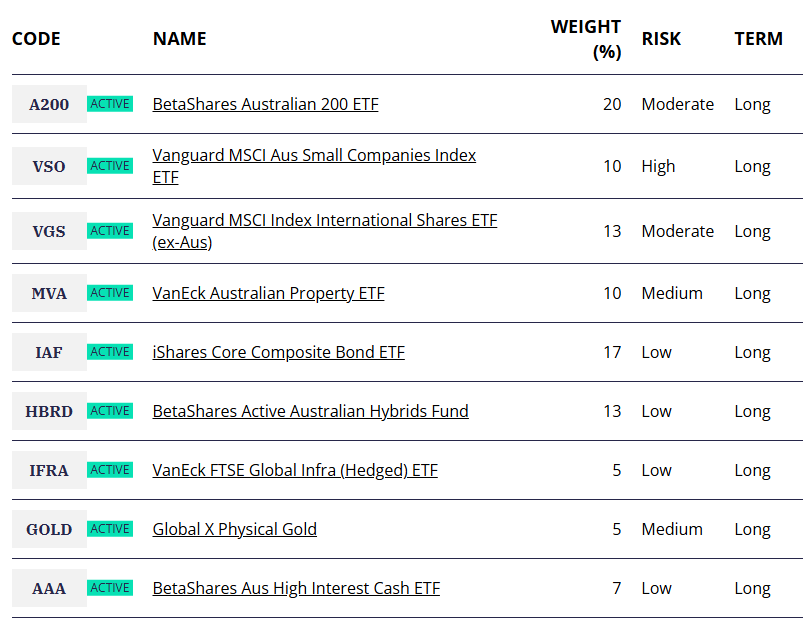This screenshot has height=625, width=803.
Task: Open iShares Core Composite Bond ETF link
Action: pos(279,352)
